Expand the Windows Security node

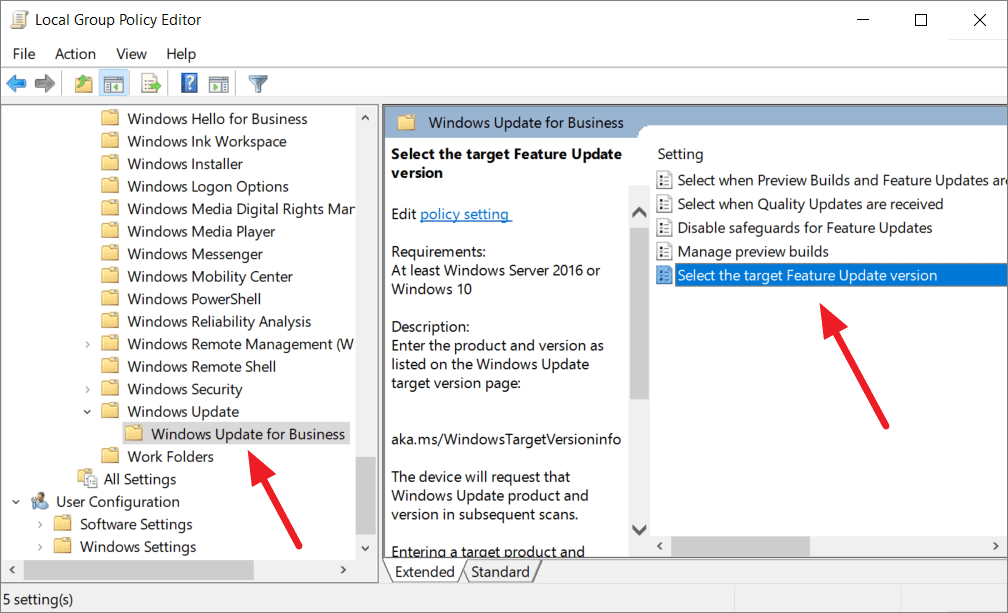(x=87, y=389)
